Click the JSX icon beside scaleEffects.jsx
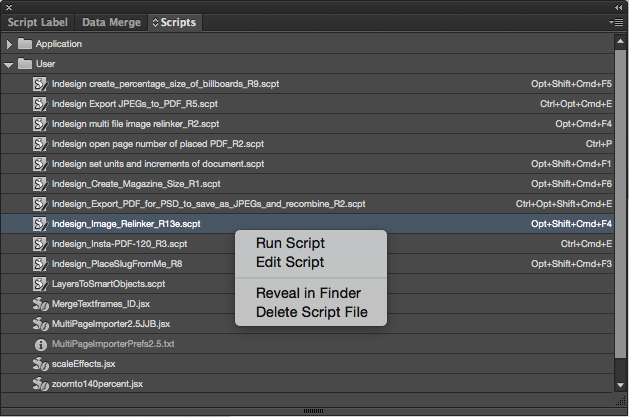Screen dimensions: 629x417 (x=41, y=364)
